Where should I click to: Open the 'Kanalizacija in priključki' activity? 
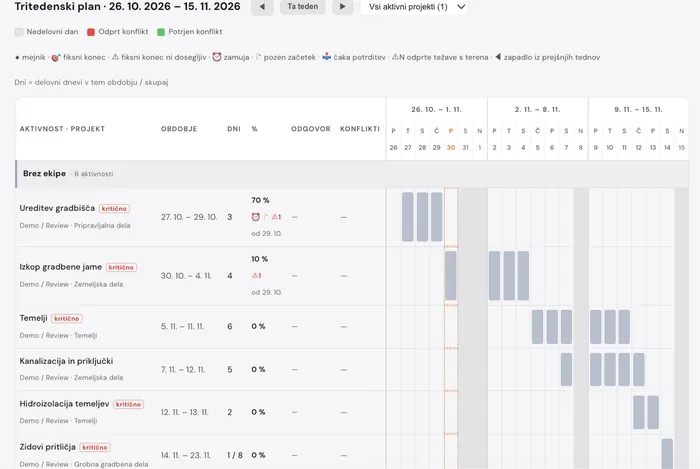point(66,361)
